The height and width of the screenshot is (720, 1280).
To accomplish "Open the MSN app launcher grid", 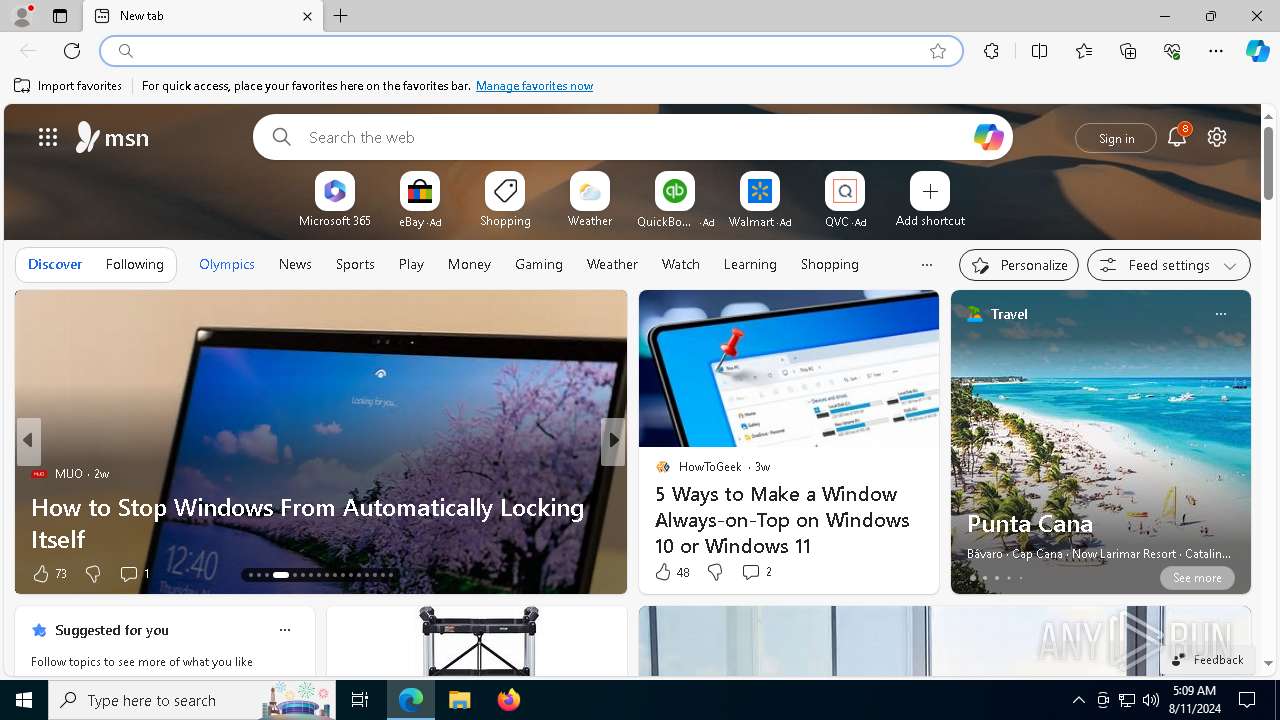I will click(48, 137).
